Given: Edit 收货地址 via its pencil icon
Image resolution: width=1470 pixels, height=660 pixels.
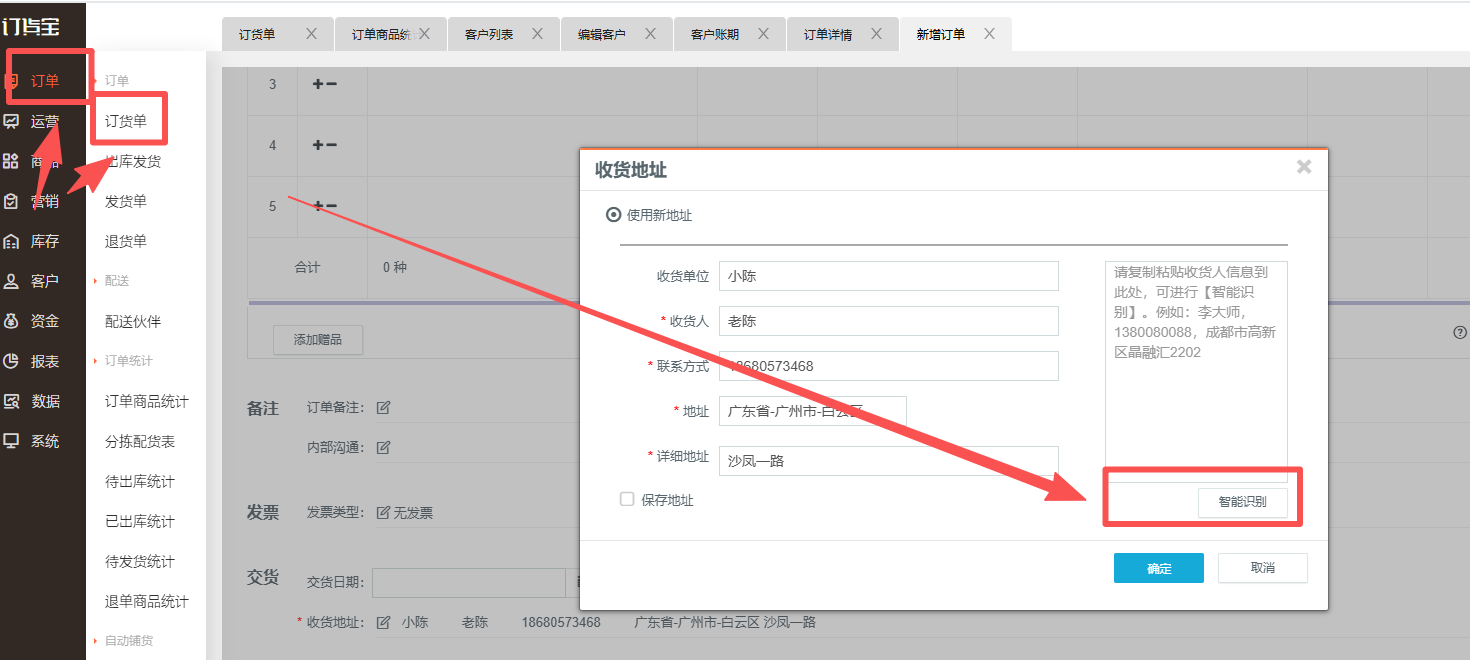Looking at the screenshot, I should tap(383, 622).
